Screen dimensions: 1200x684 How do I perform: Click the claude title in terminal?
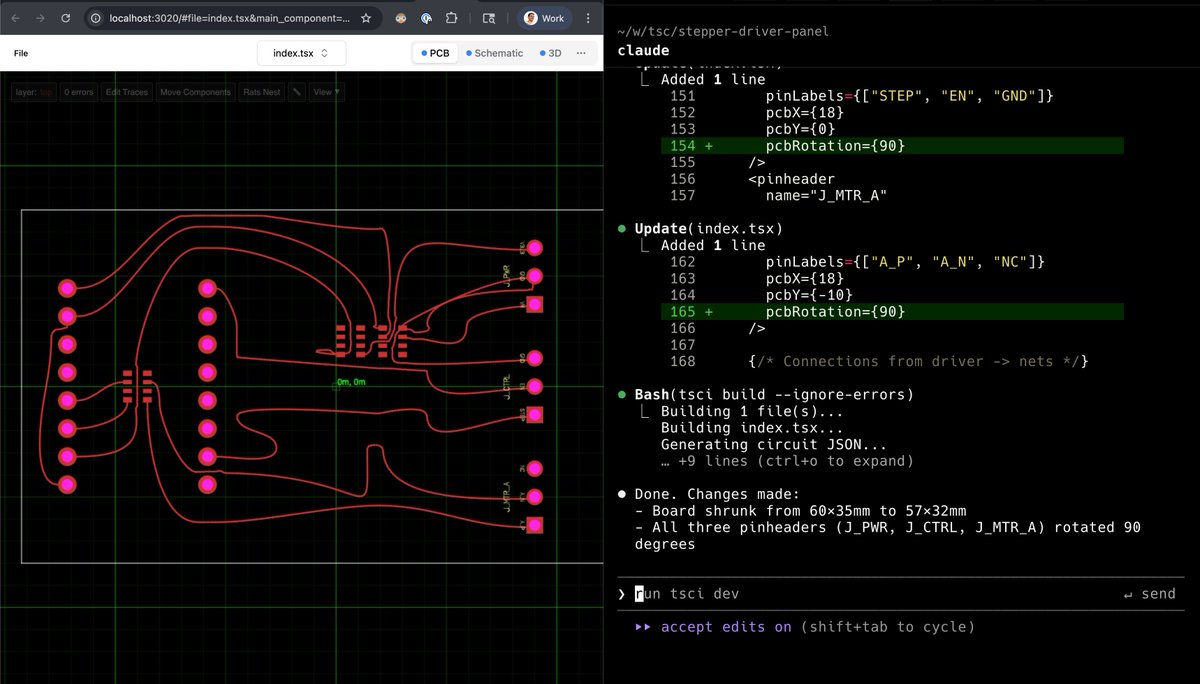[642, 50]
